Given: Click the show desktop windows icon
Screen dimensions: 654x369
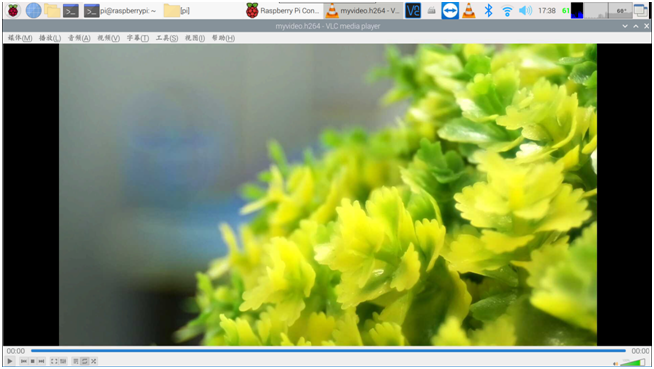Looking at the screenshot, I should pos(641,10).
